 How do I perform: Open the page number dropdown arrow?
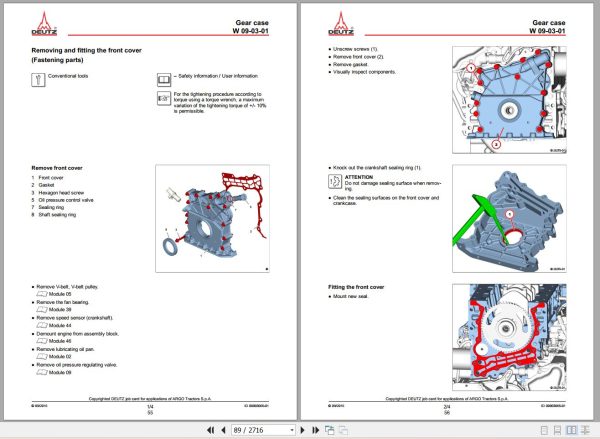[x=292, y=430]
